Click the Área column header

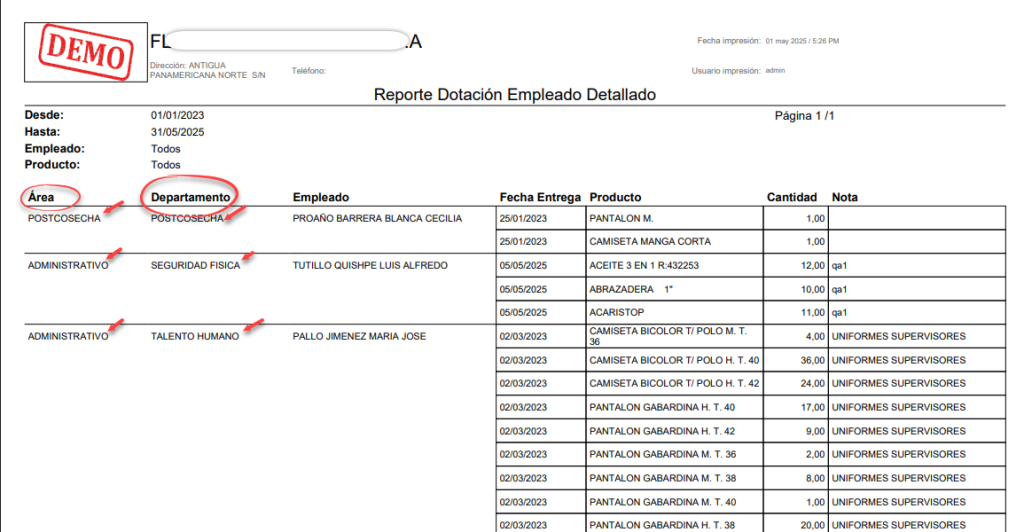(x=41, y=197)
